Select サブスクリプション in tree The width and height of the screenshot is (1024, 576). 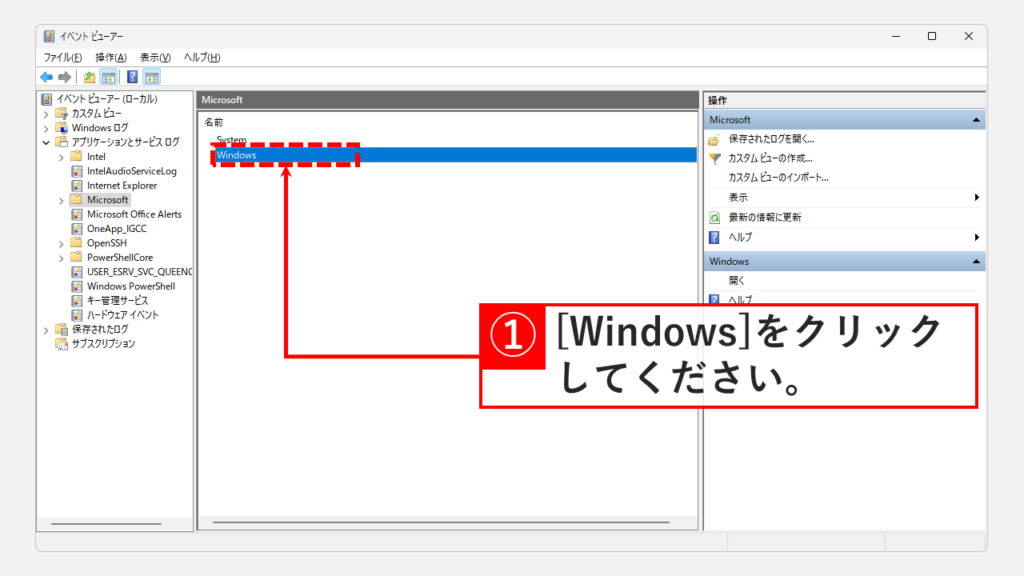pyautogui.click(x=103, y=344)
